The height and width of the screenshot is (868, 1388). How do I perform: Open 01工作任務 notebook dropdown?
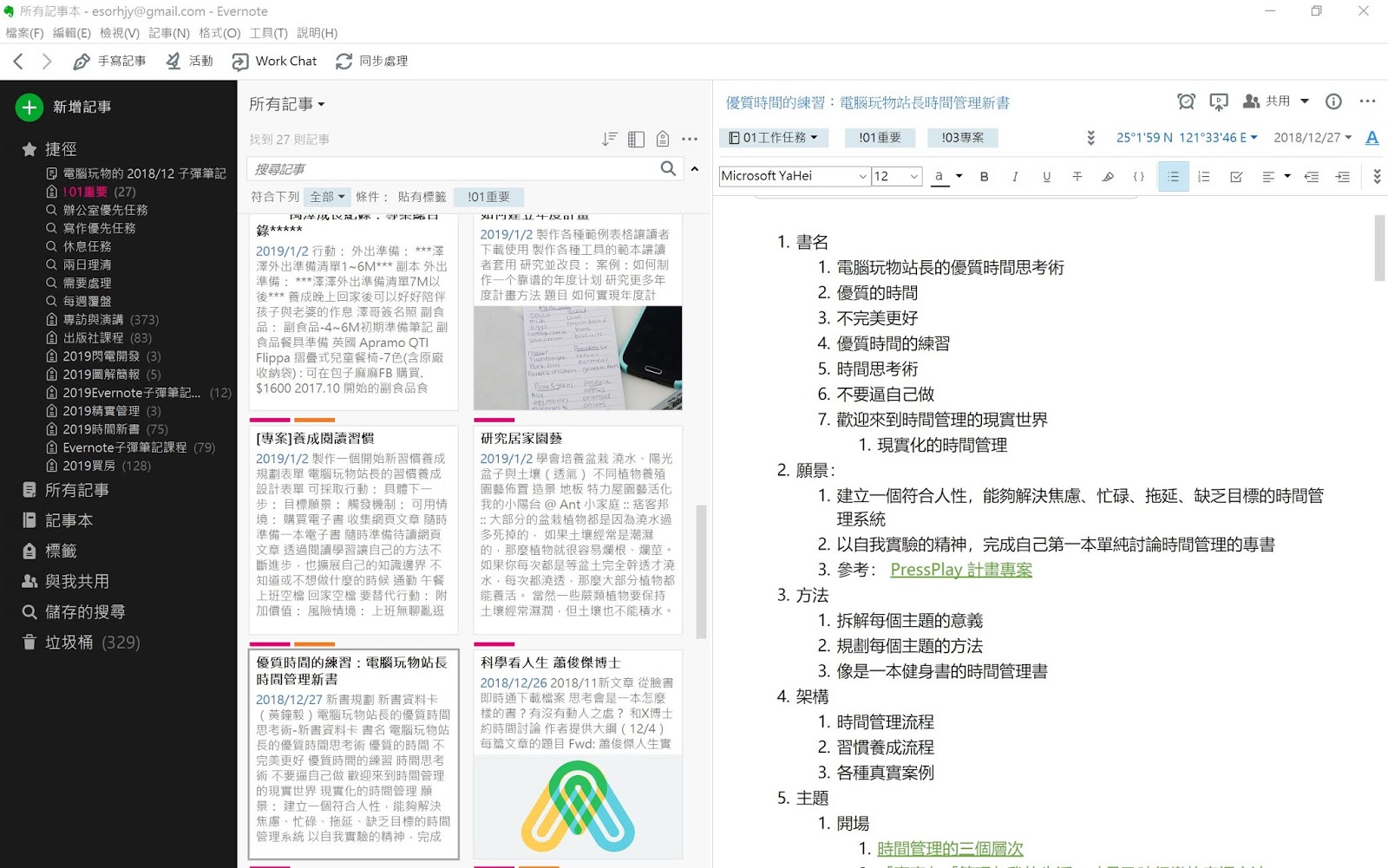pyautogui.click(x=773, y=138)
